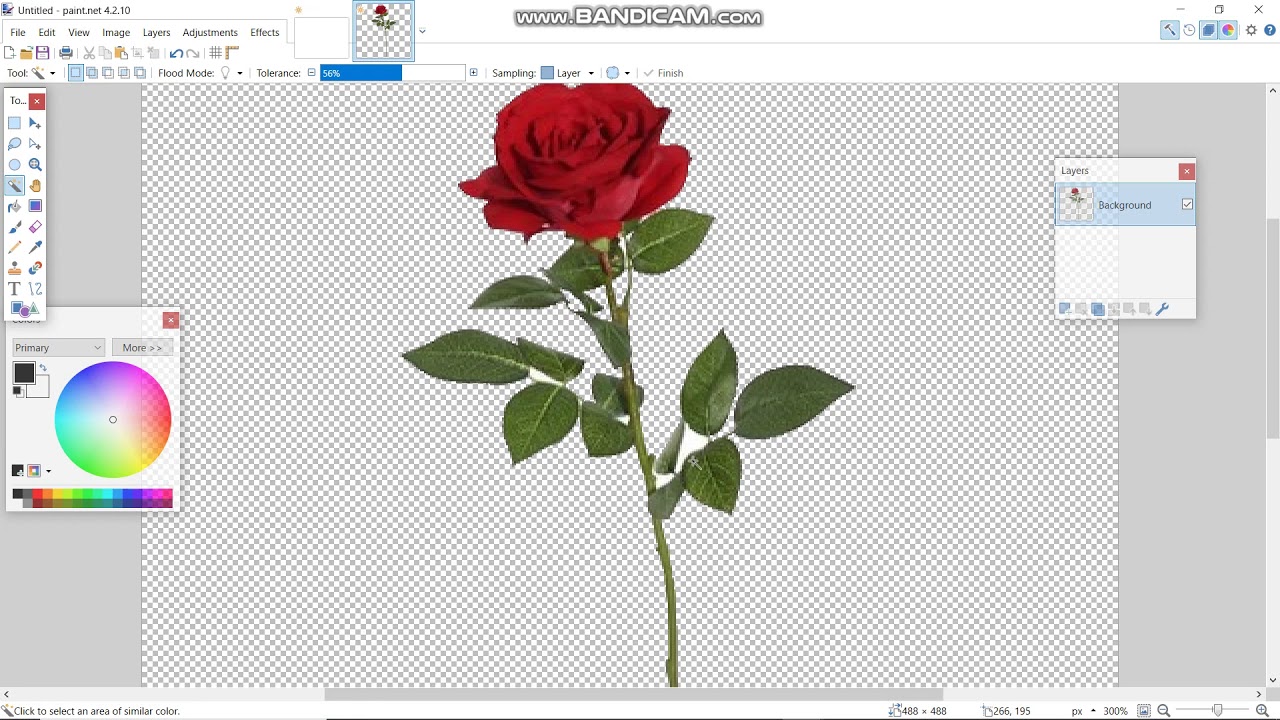Toggle Layers window visibility button
1280x720 pixels.
click(1209, 30)
